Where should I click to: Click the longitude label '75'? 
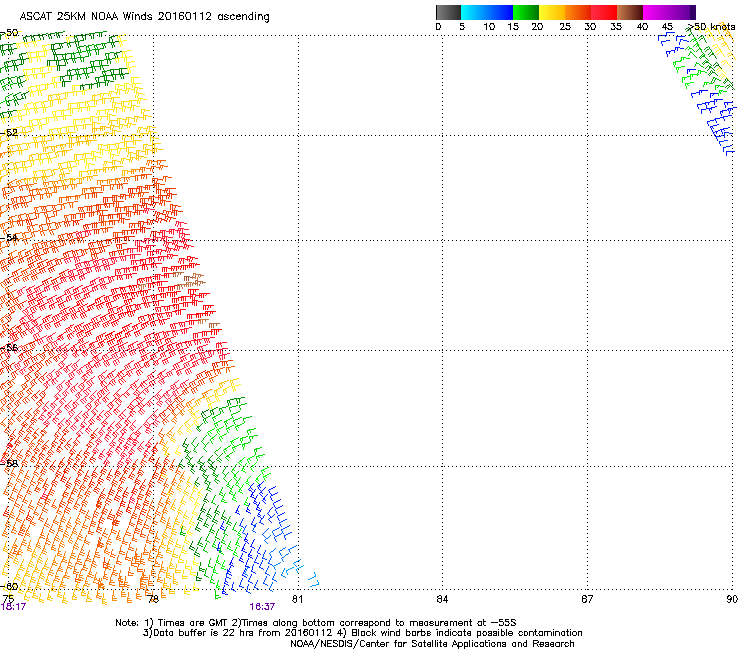coord(8,599)
